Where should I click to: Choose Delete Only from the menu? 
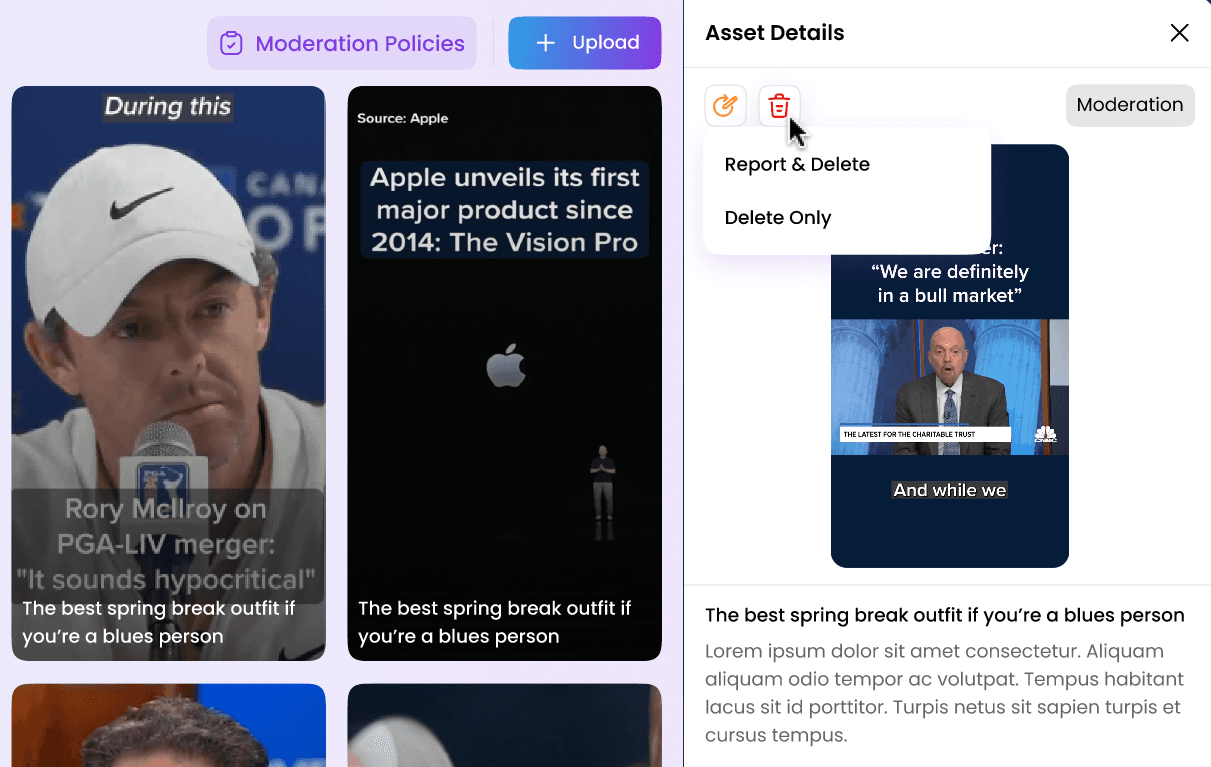coord(778,218)
